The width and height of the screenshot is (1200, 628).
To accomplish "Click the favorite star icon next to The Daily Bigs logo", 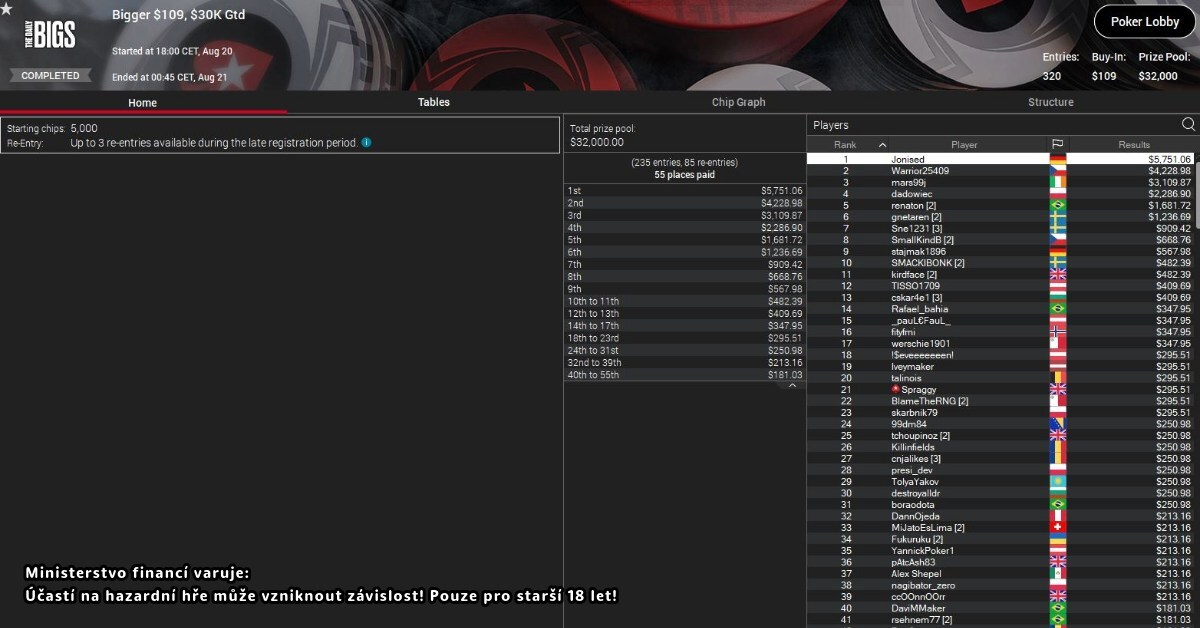I will coord(6,9).
